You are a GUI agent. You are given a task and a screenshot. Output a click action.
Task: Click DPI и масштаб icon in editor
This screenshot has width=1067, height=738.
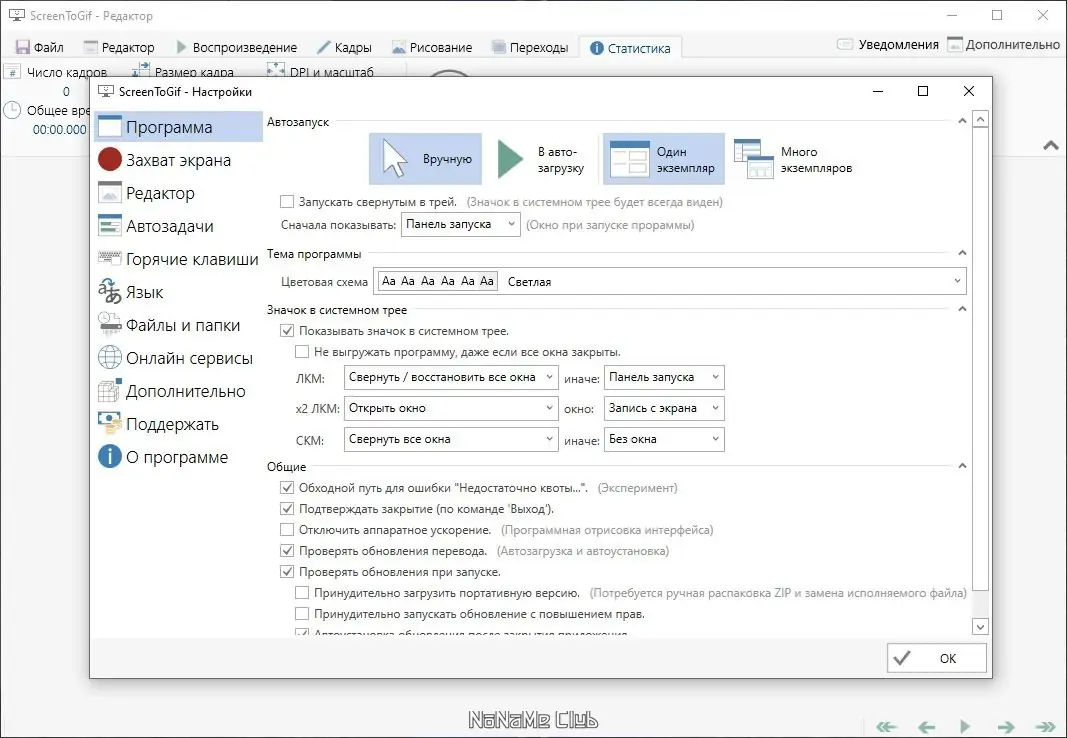[x=276, y=70]
